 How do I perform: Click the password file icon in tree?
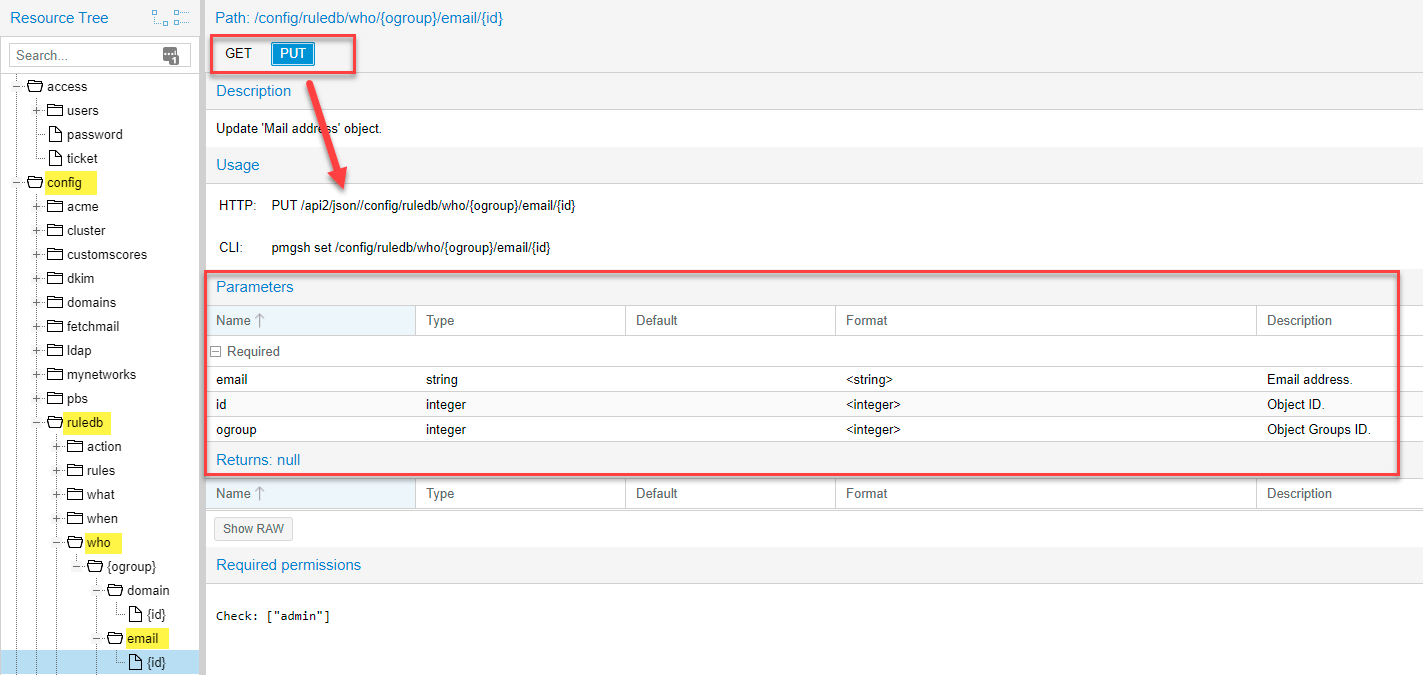[55, 134]
